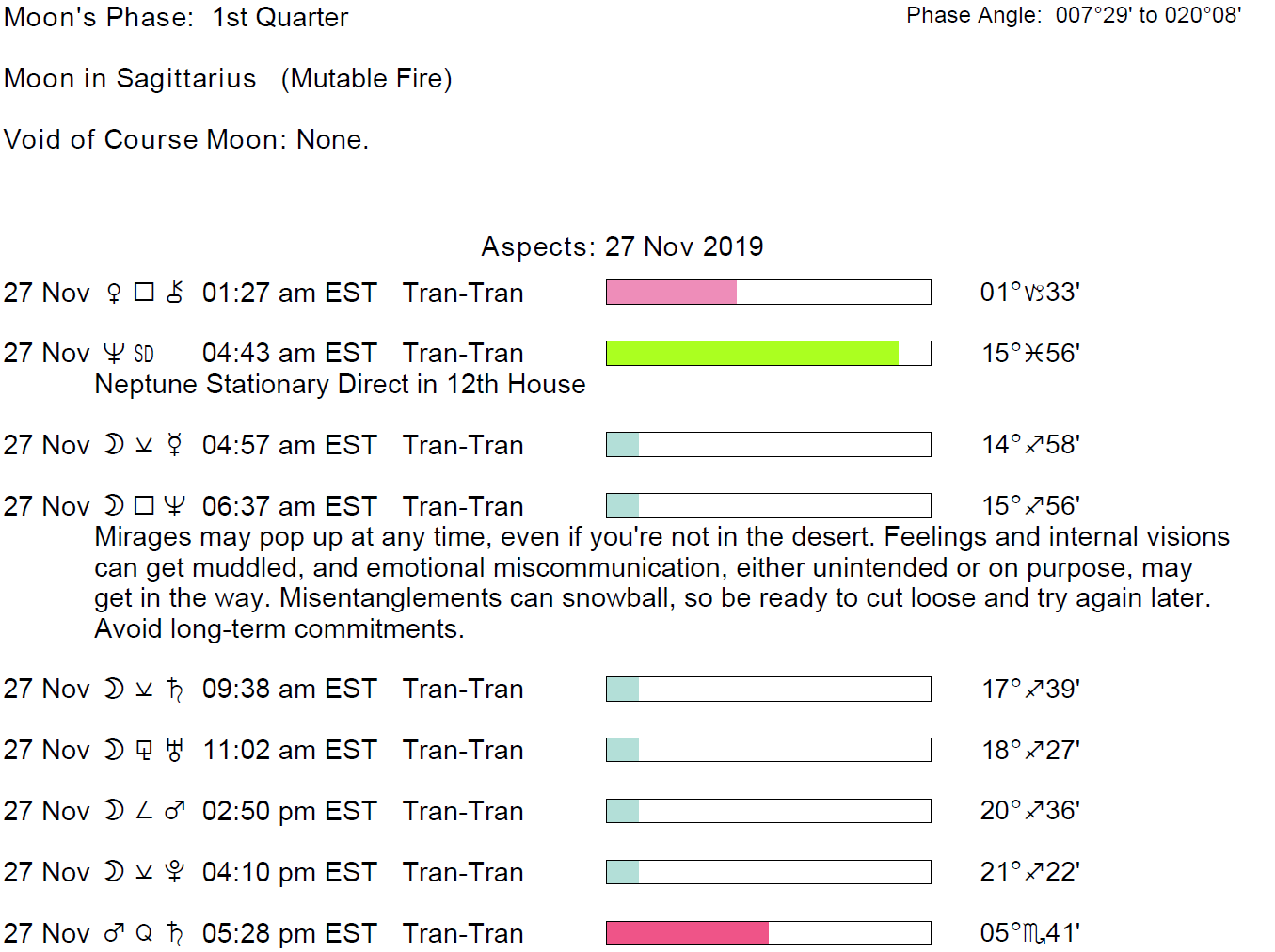Click the "Neptune Stationary Direct in 12th House" text

340,385
